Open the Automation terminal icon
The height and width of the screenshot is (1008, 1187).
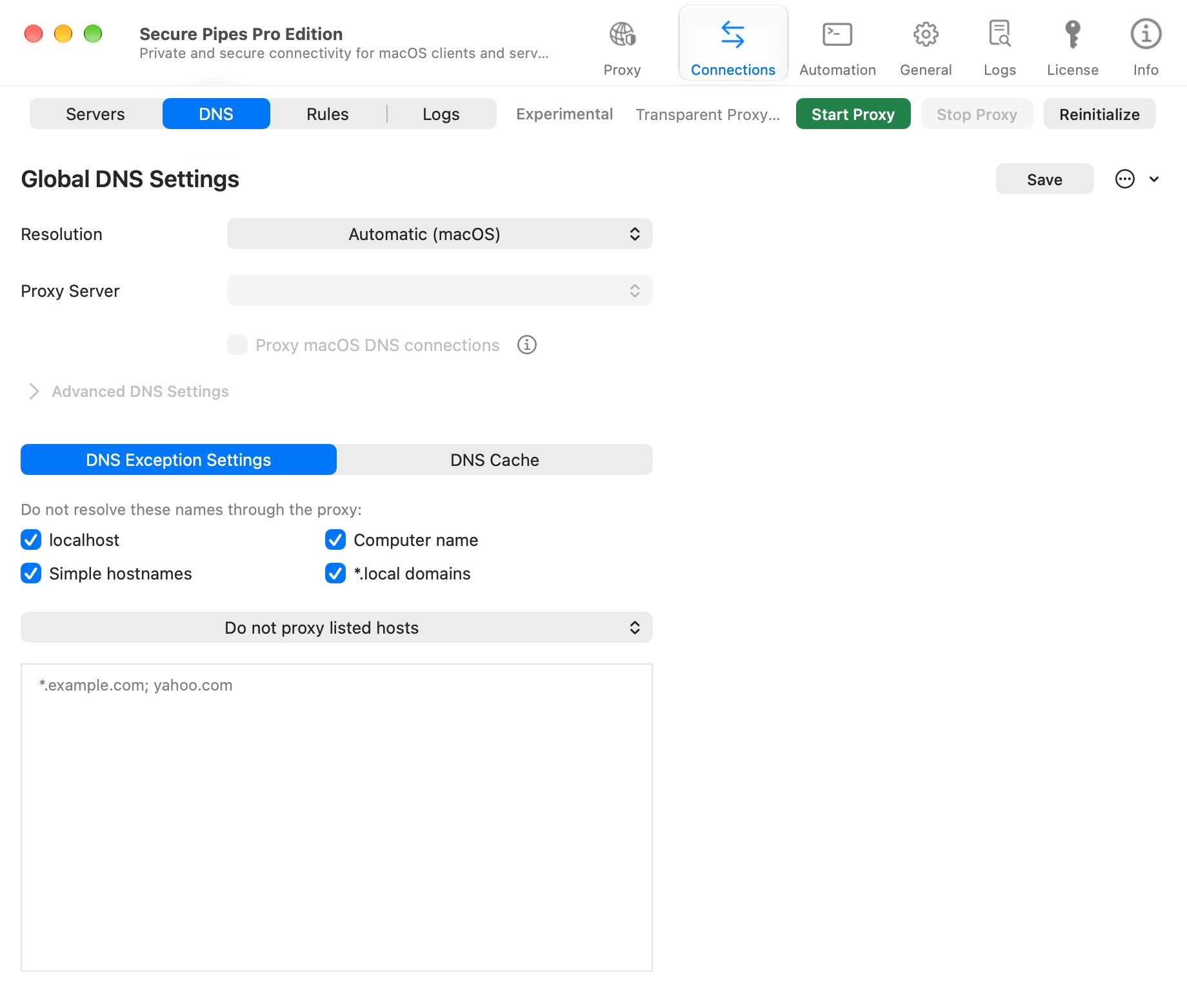[x=837, y=34]
